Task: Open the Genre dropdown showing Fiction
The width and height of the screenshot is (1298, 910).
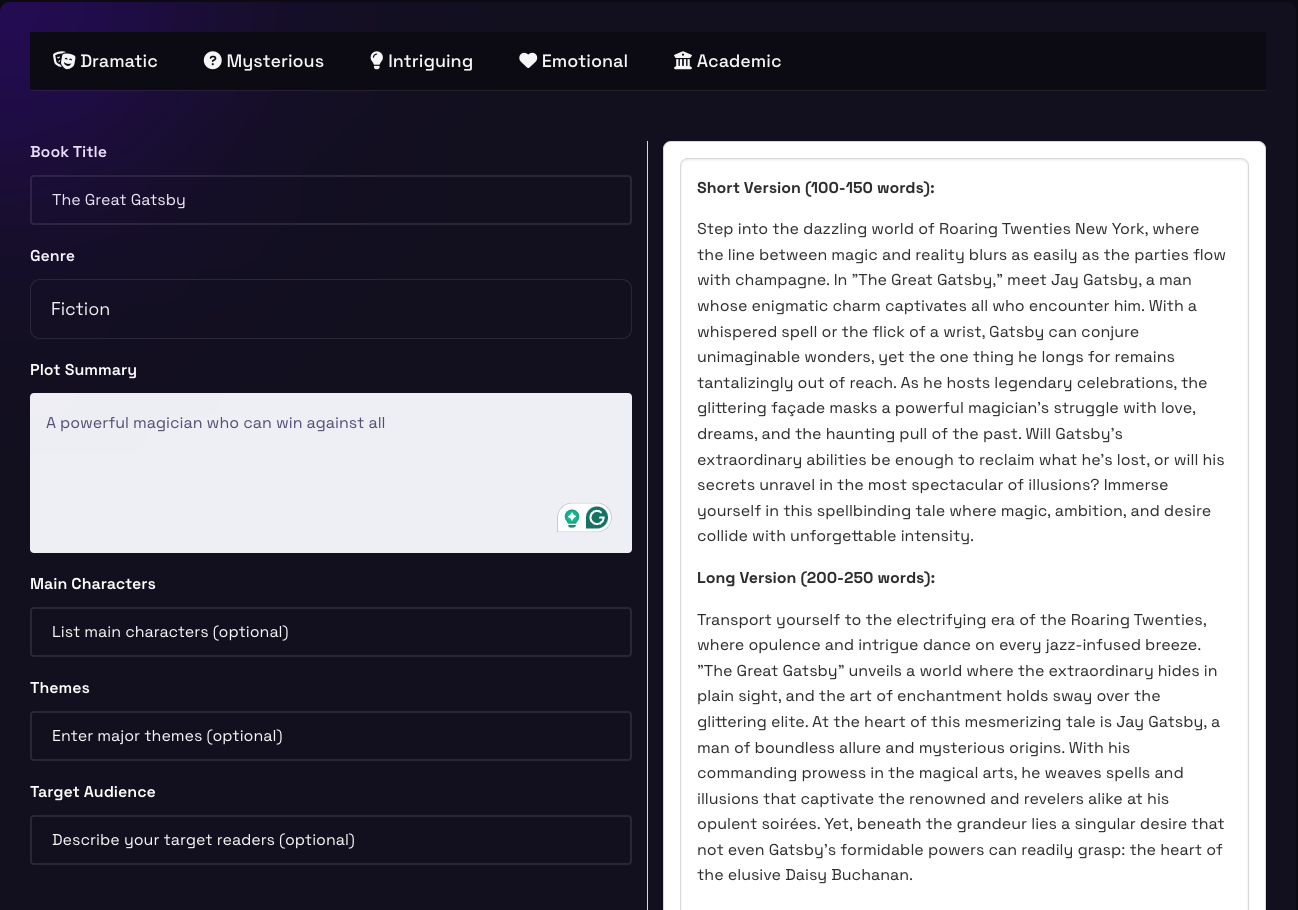Action: click(x=330, y=309)
